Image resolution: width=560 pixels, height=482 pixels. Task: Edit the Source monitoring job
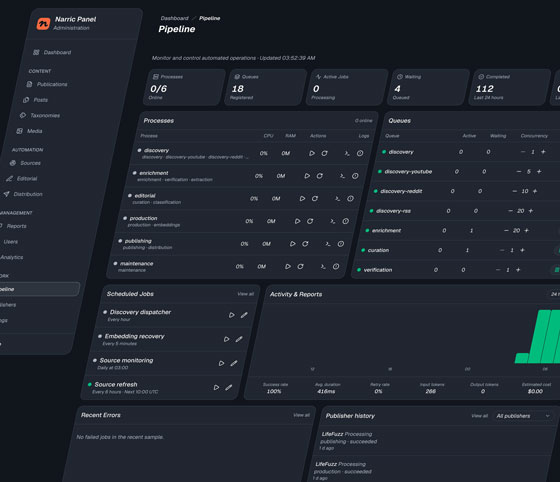[234, 363]
